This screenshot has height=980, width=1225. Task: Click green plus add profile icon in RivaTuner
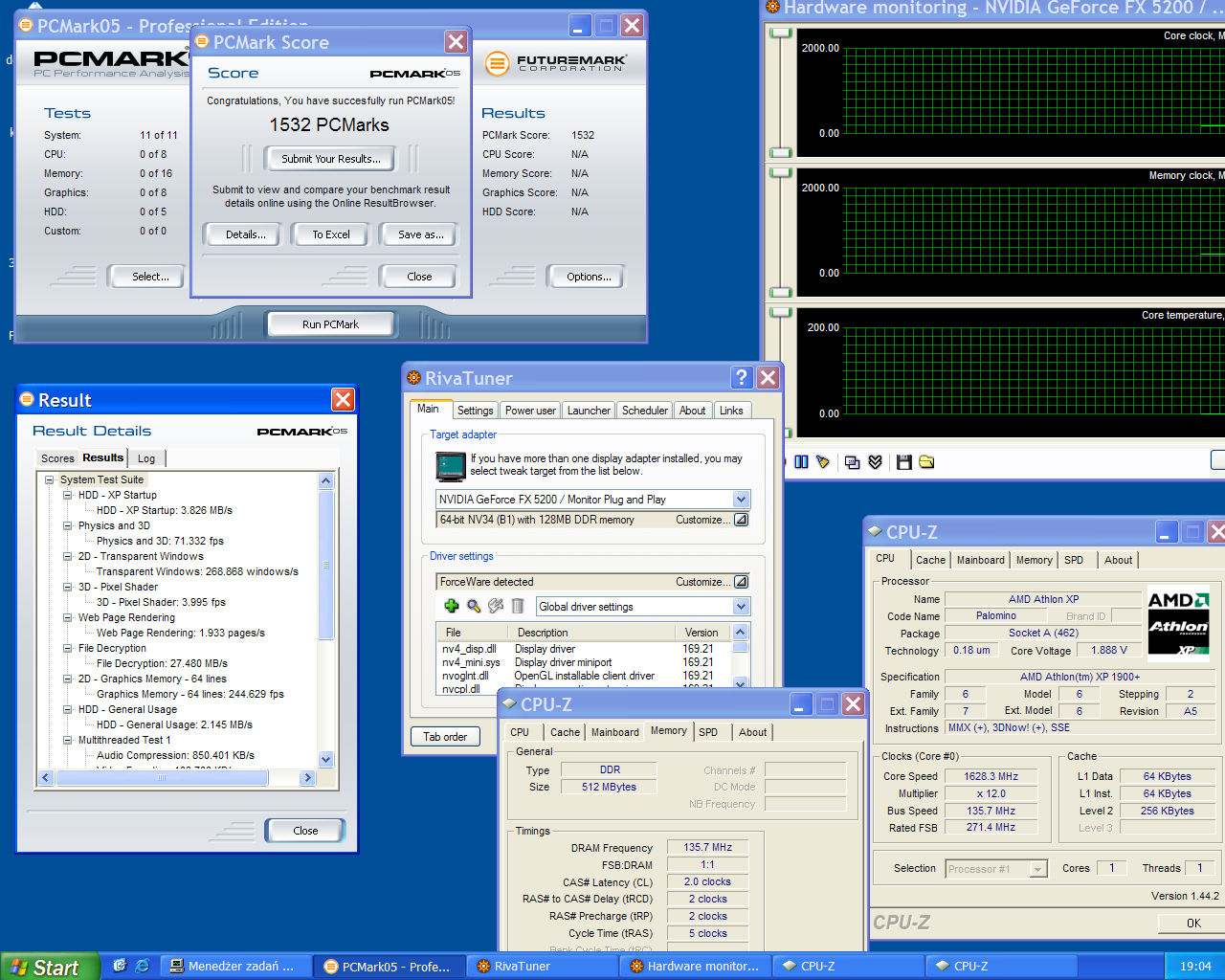(x=452, y=606)
